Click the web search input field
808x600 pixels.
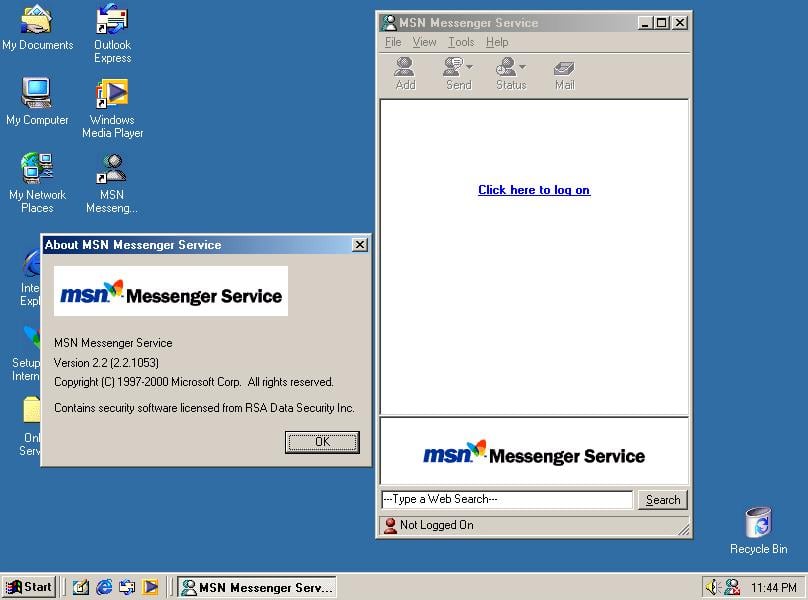tap(505, 499)
